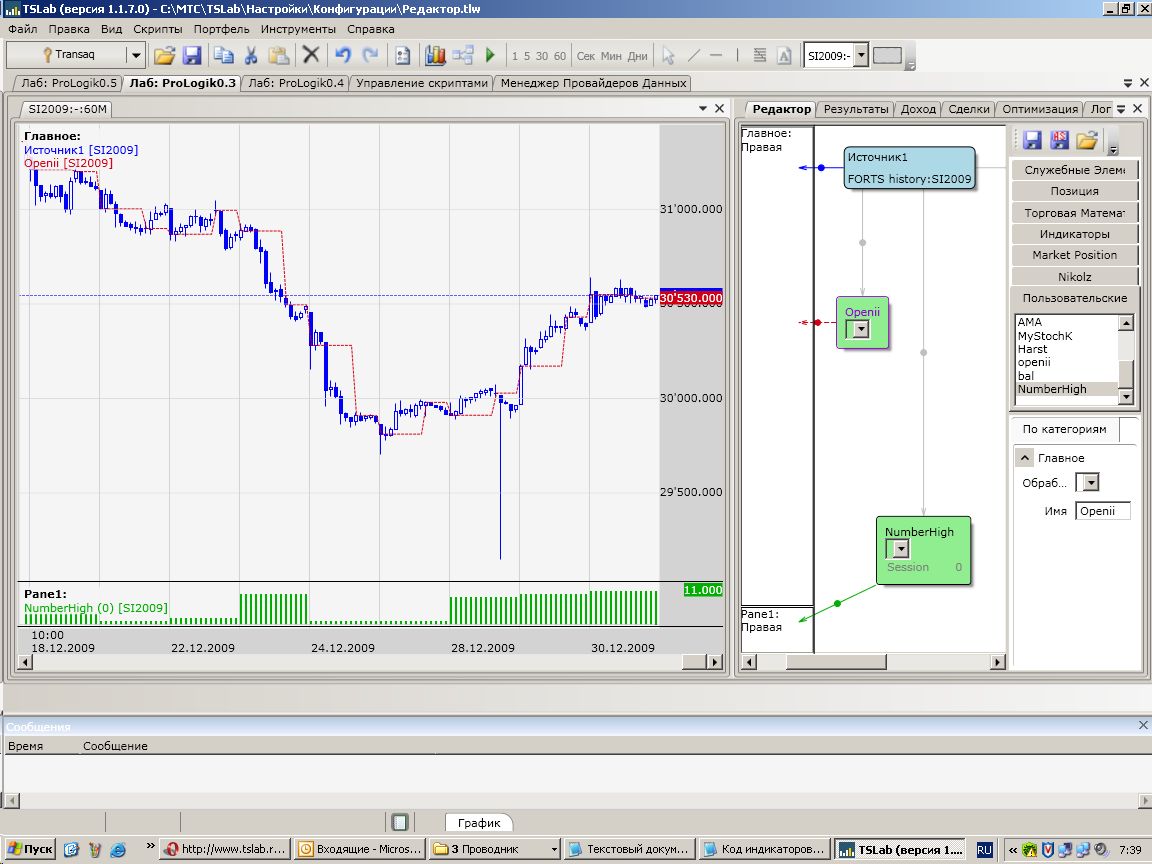The width and height of the screenshot is (1152, 864).
Task: Switch to the Результаты tab
Action: (x=855, y=109)
